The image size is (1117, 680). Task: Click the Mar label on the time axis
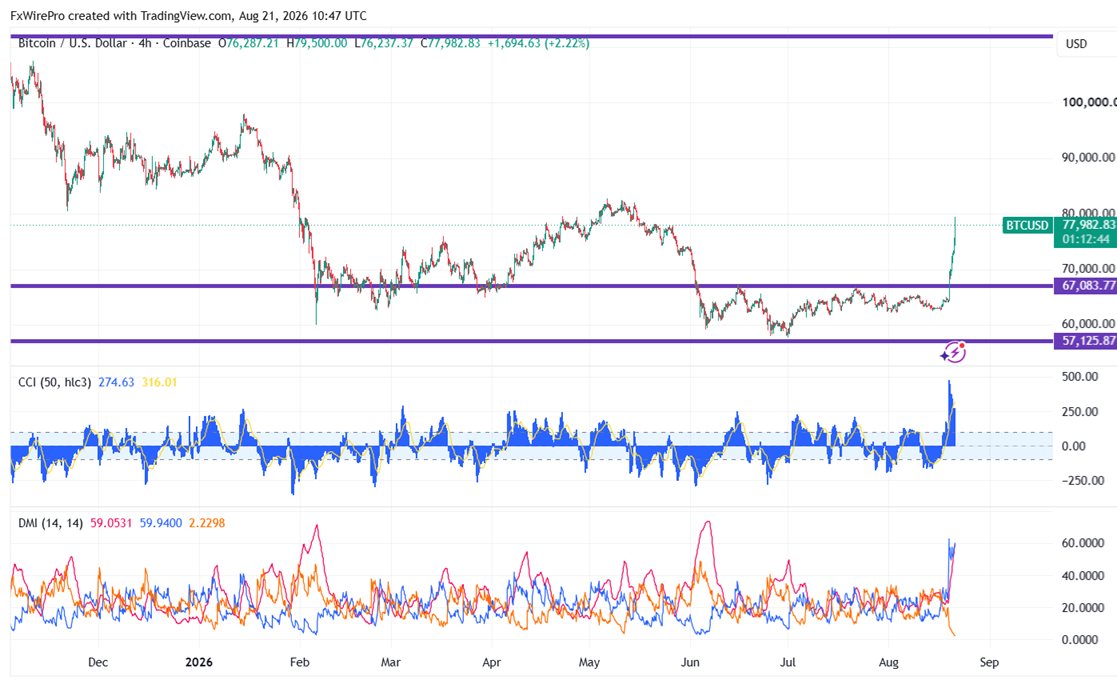click(x=390, y=662)
